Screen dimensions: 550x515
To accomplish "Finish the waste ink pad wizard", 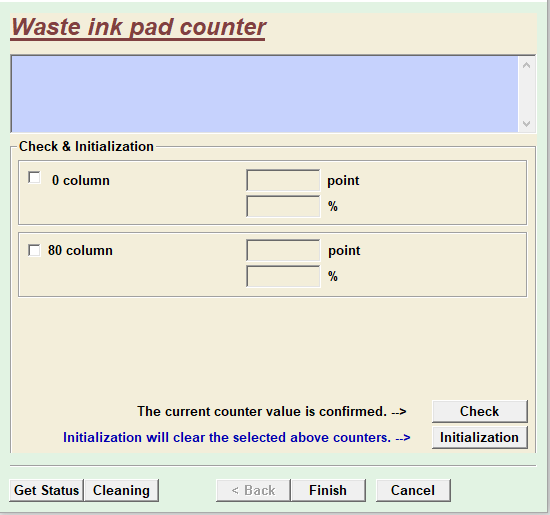I will (328, 490).
